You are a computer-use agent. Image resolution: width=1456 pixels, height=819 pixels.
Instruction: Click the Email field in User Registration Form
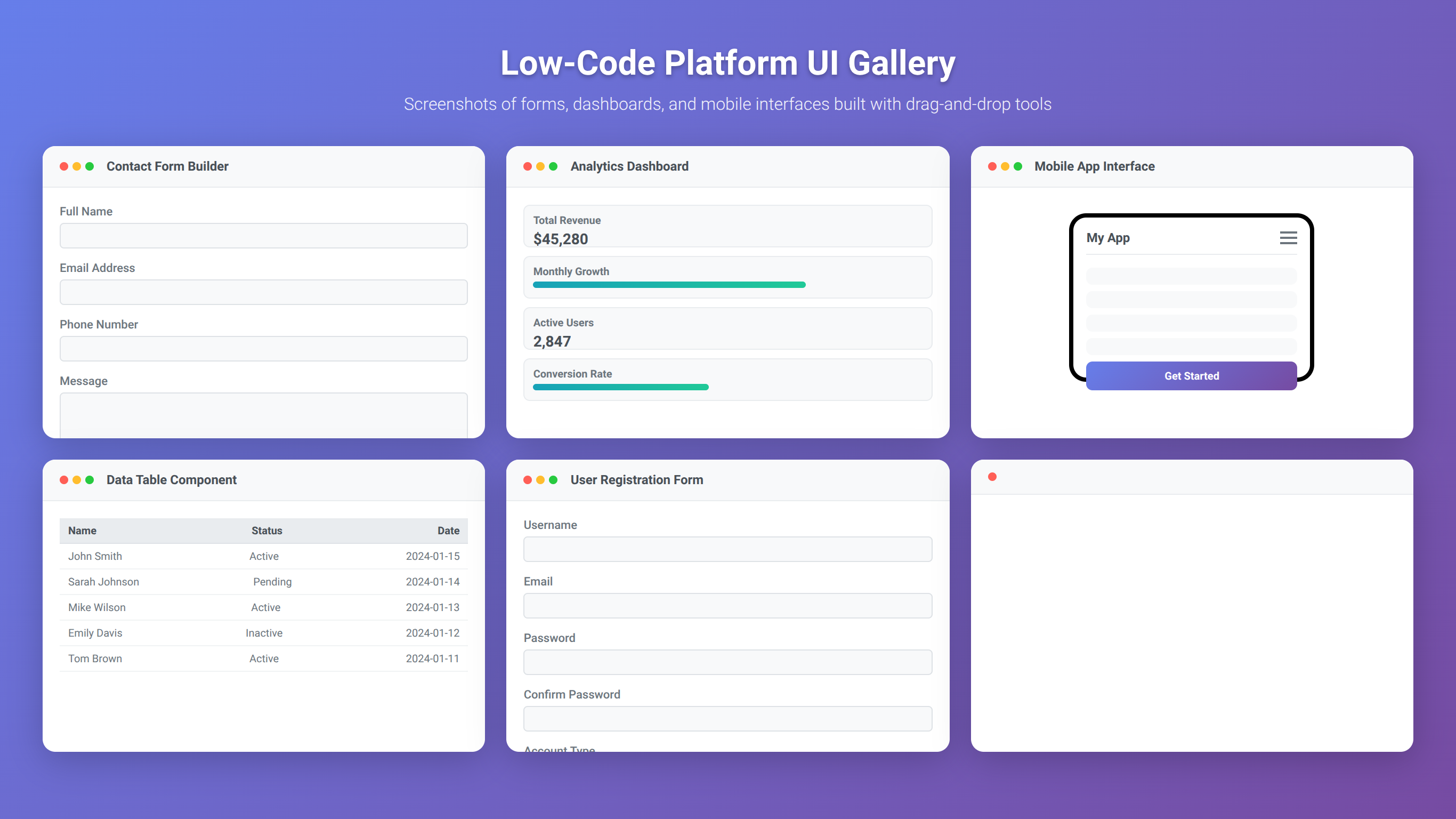tap(728, 606)
